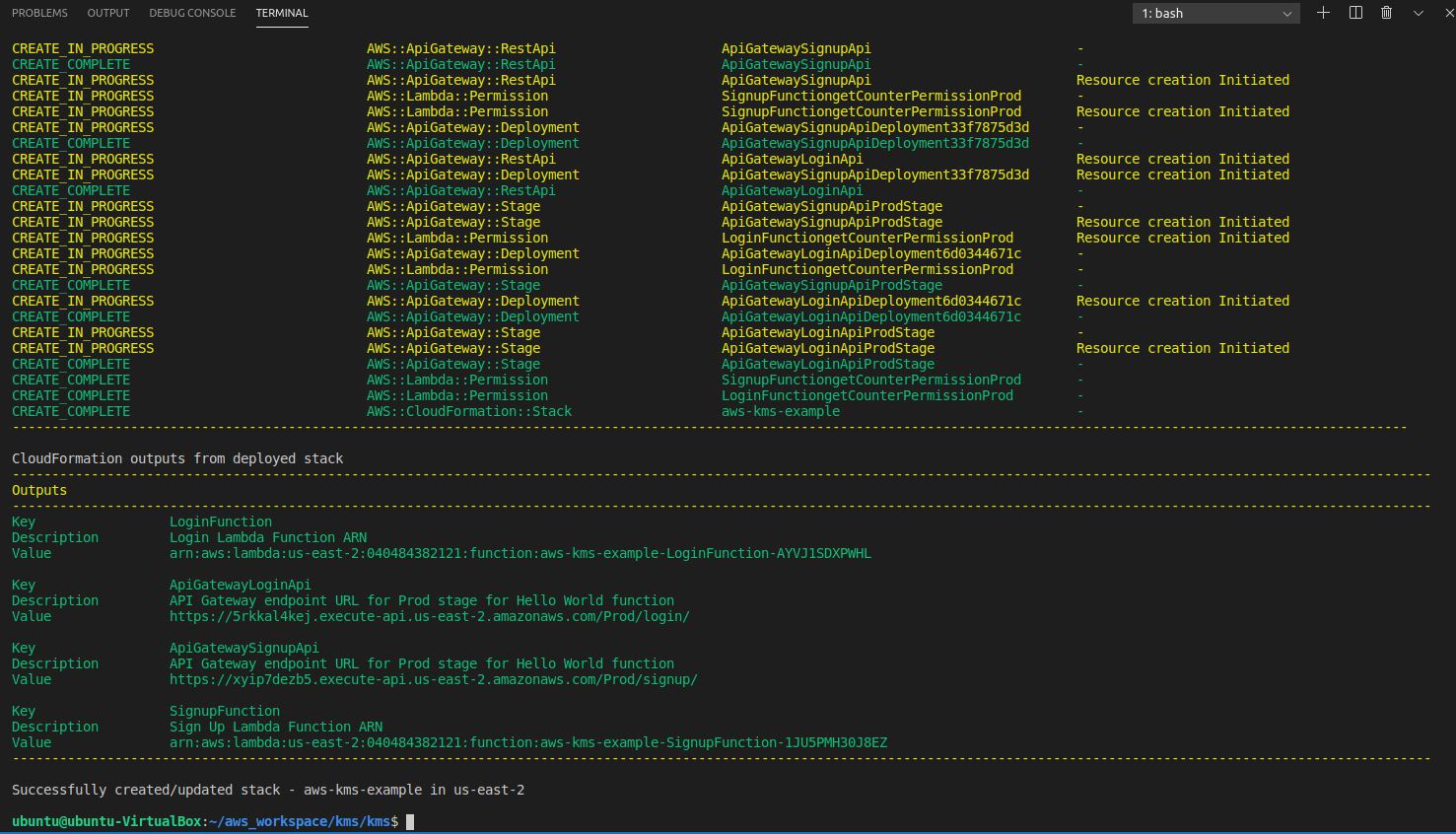
Task: Click 'ApiGatewayLoginApi' in the CREATE_COMPLETE RestApi row
Action: 793,190
